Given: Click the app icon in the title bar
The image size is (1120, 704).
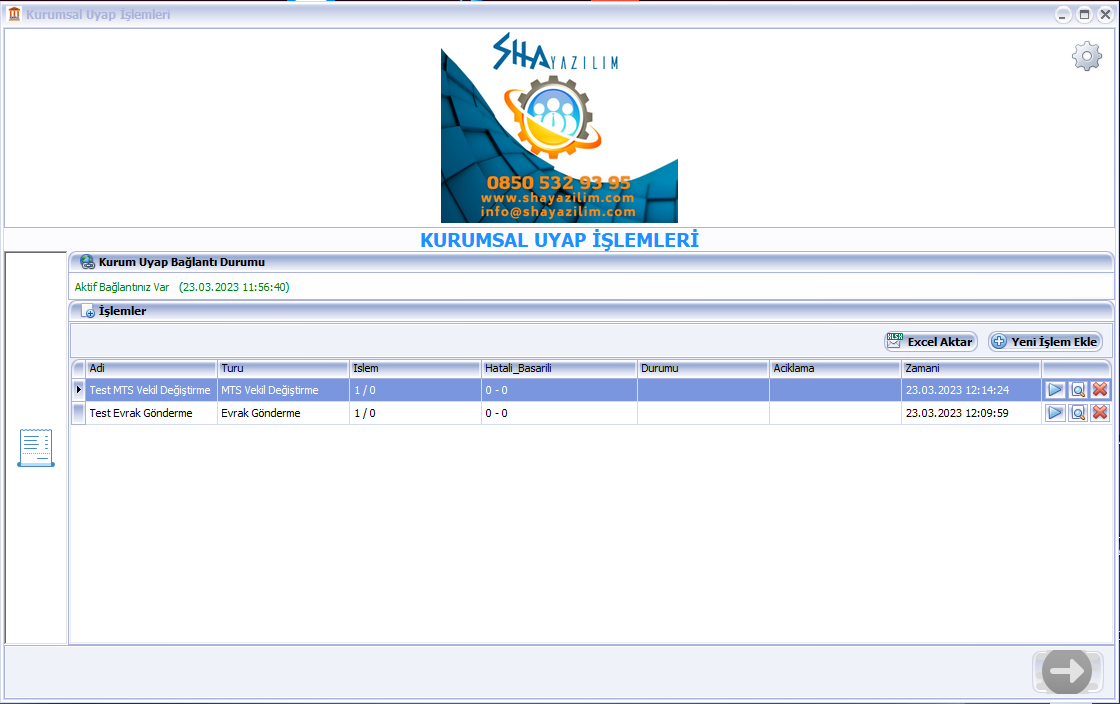Looking at the screenshot, I should 14,14.
